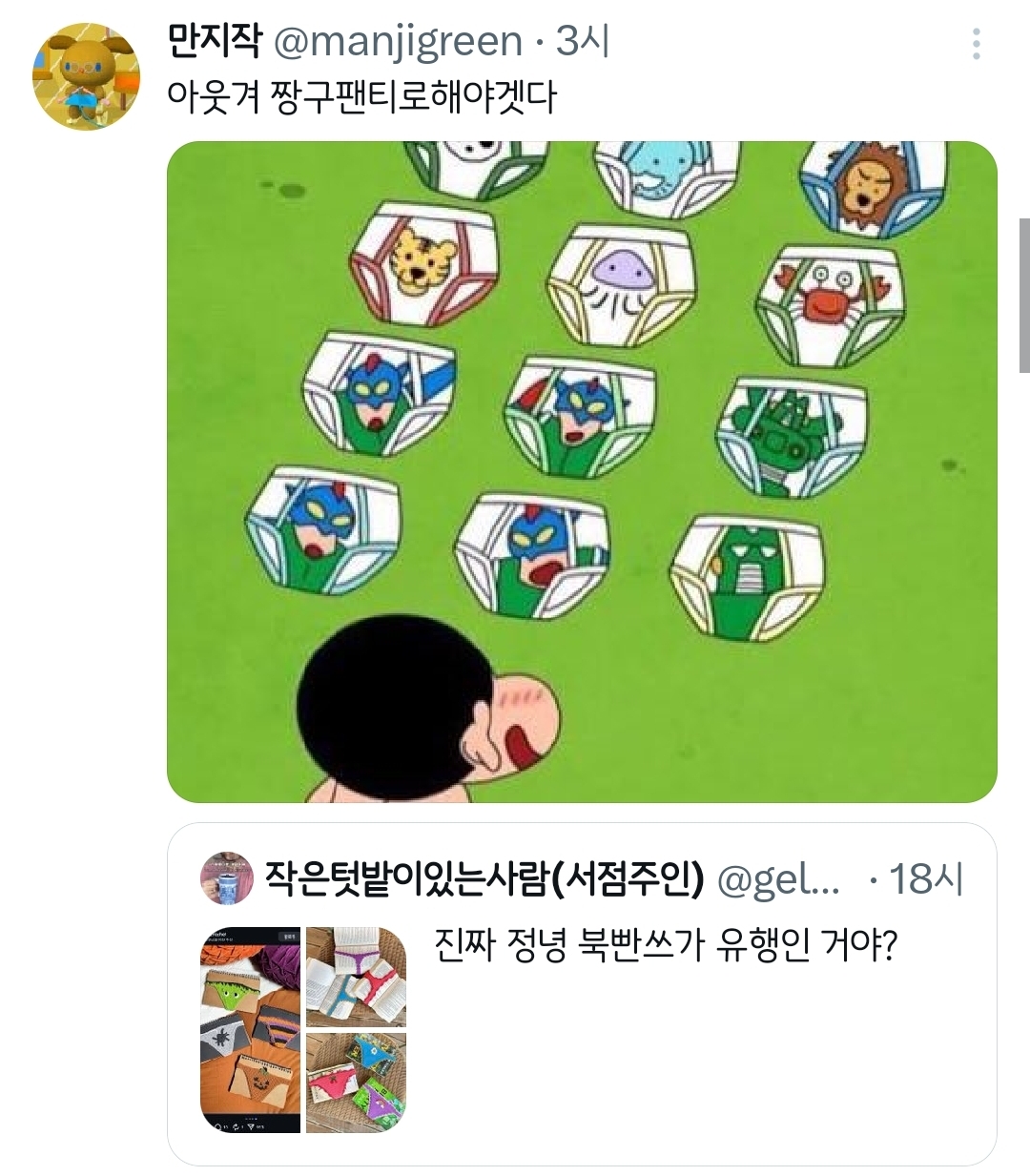Screen dimensions: 1030x1176
Task: Open the 만지작 display name
Action: [215, 40]
